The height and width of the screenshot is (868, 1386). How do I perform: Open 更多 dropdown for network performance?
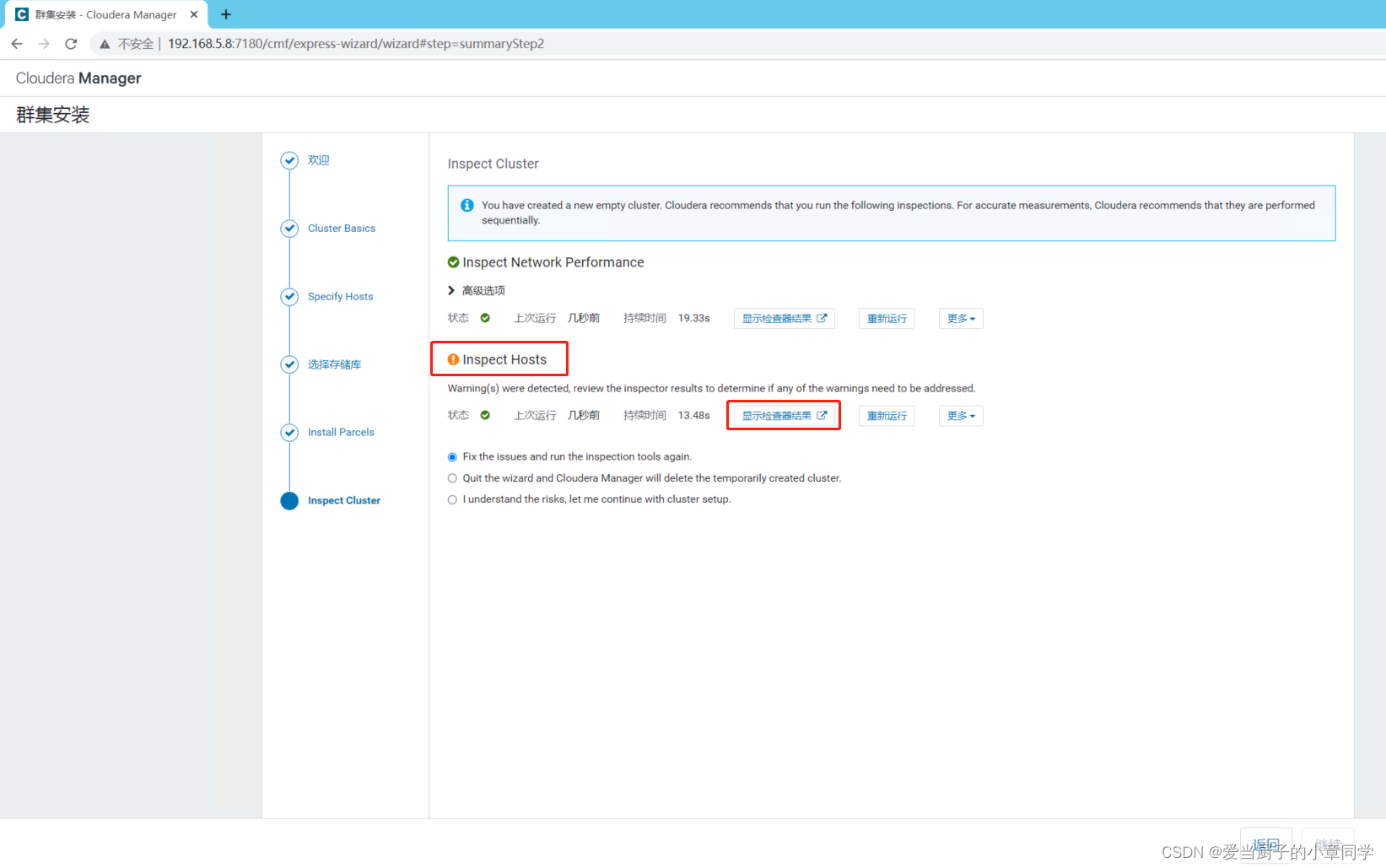961,319
